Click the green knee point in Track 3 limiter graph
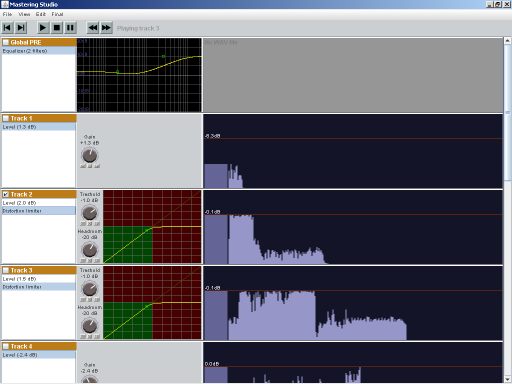Viewport: 512px width, 384px height. pyautogui.click(x=147, y=306)
